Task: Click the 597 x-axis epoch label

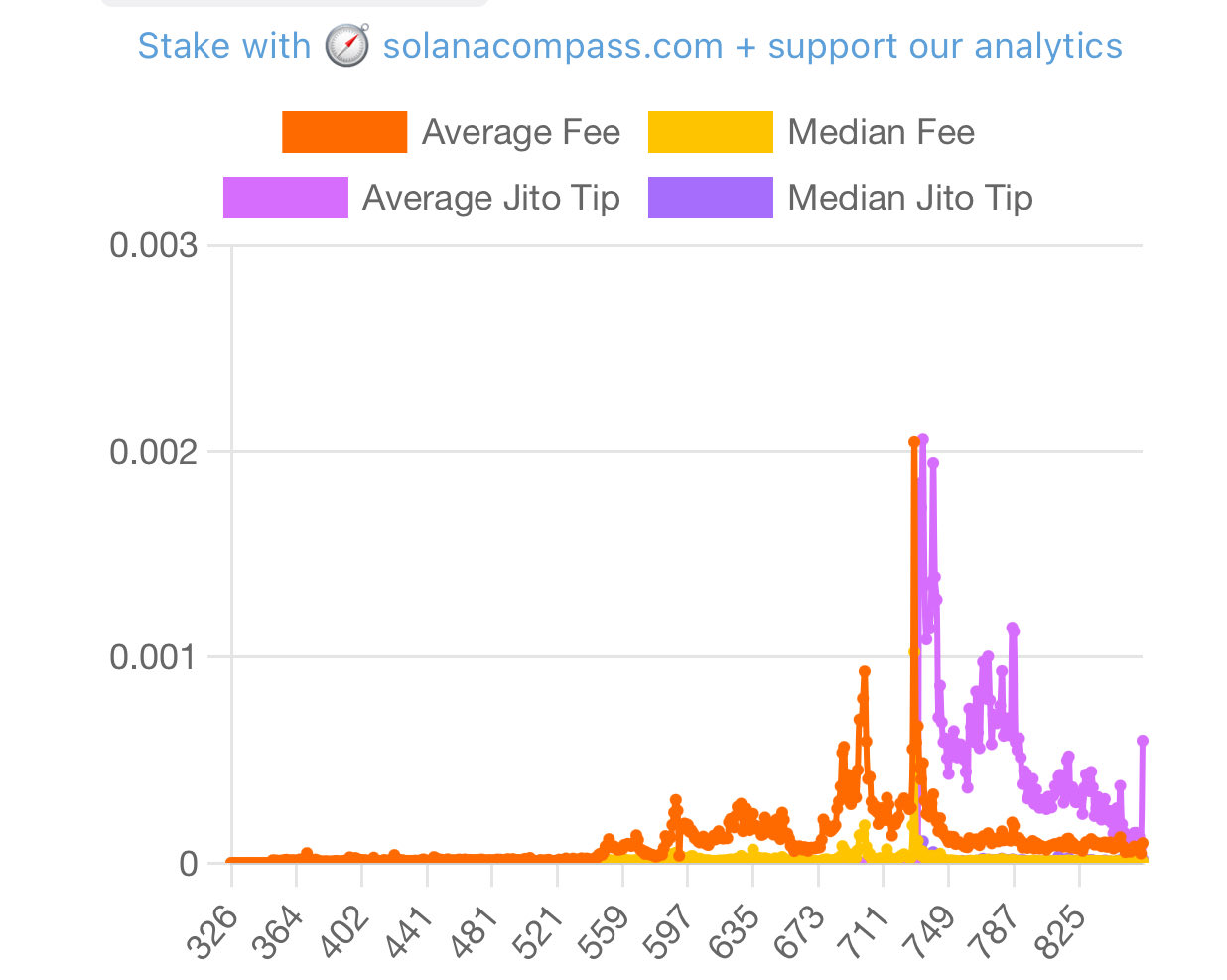Action: (x=669, y=932)
